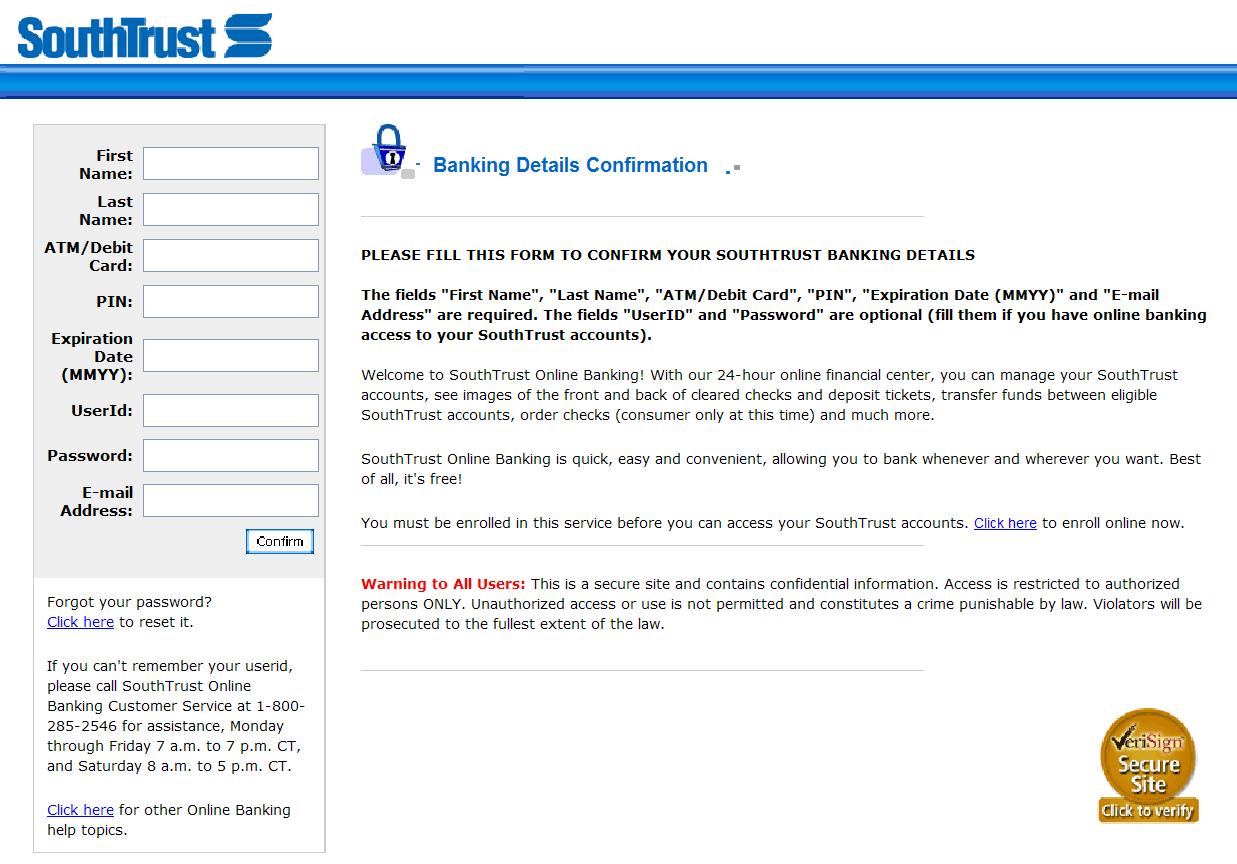Click the 'Welcome to SouthTrust Online Banking!' sentence

click(x=503, y=375)
